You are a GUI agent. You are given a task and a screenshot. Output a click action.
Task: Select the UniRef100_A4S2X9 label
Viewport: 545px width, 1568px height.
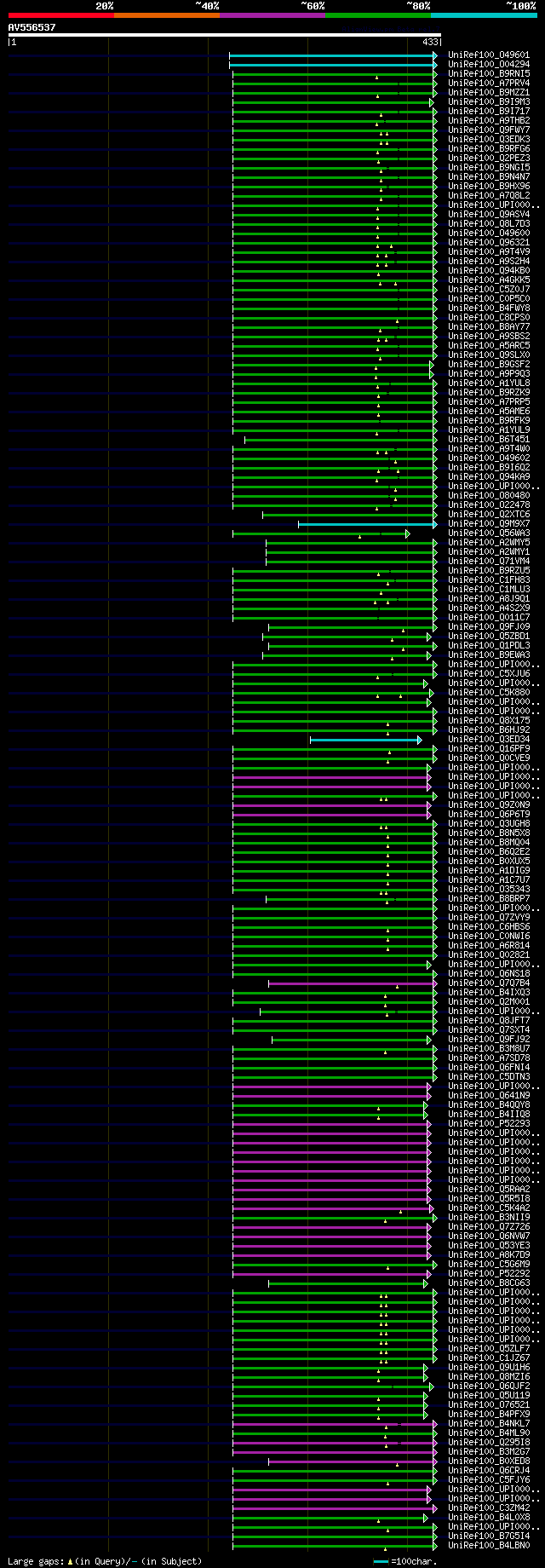489,608
